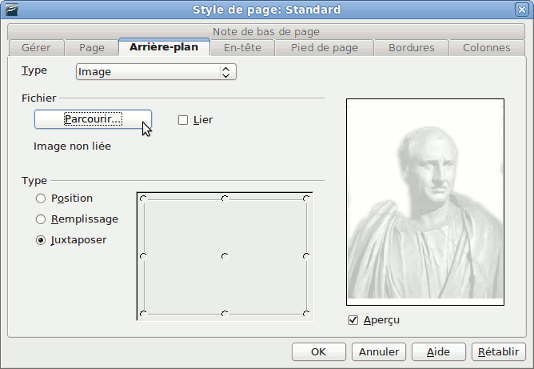Viewport: 534px width, 369px height.
Task: Click the statue preview image
Action: point(425,202)
